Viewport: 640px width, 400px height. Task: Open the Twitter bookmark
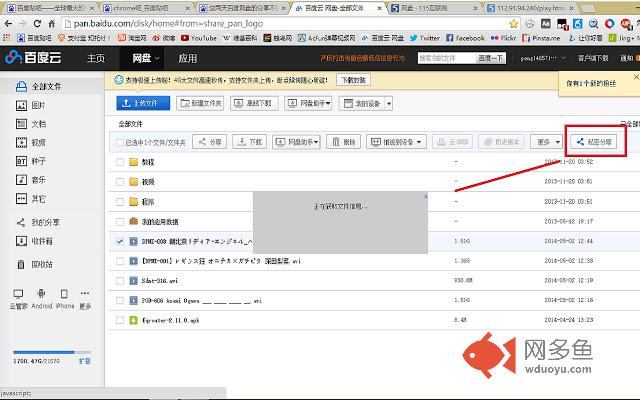point(425,38)
